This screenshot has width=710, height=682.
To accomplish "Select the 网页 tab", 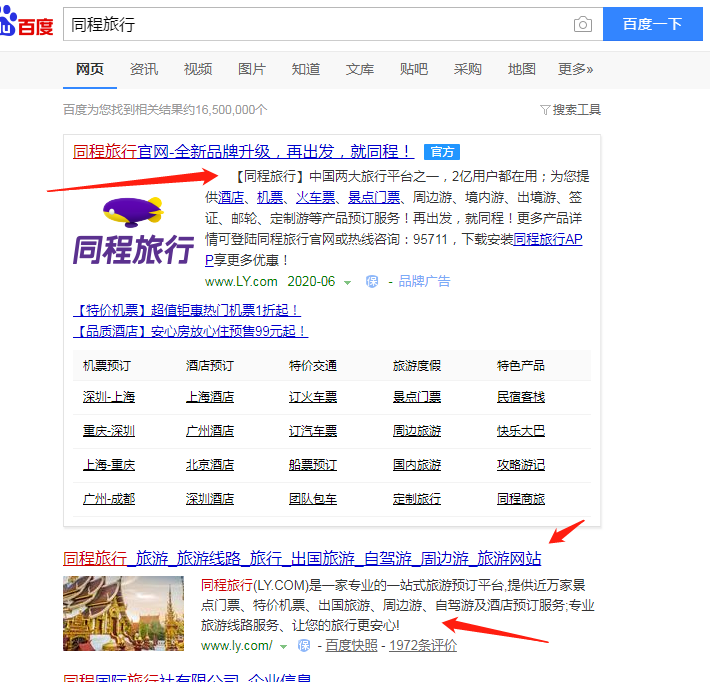I will [x=90, y=69].
